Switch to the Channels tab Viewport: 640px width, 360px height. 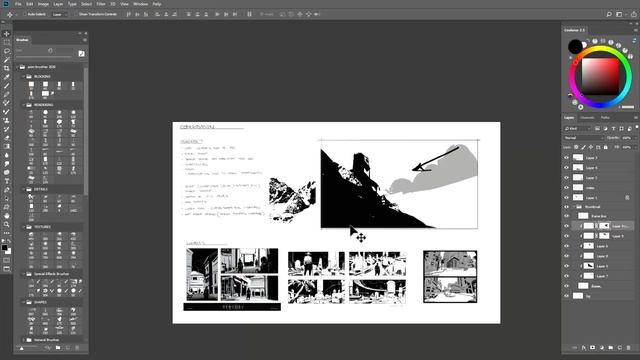[587, 118]
